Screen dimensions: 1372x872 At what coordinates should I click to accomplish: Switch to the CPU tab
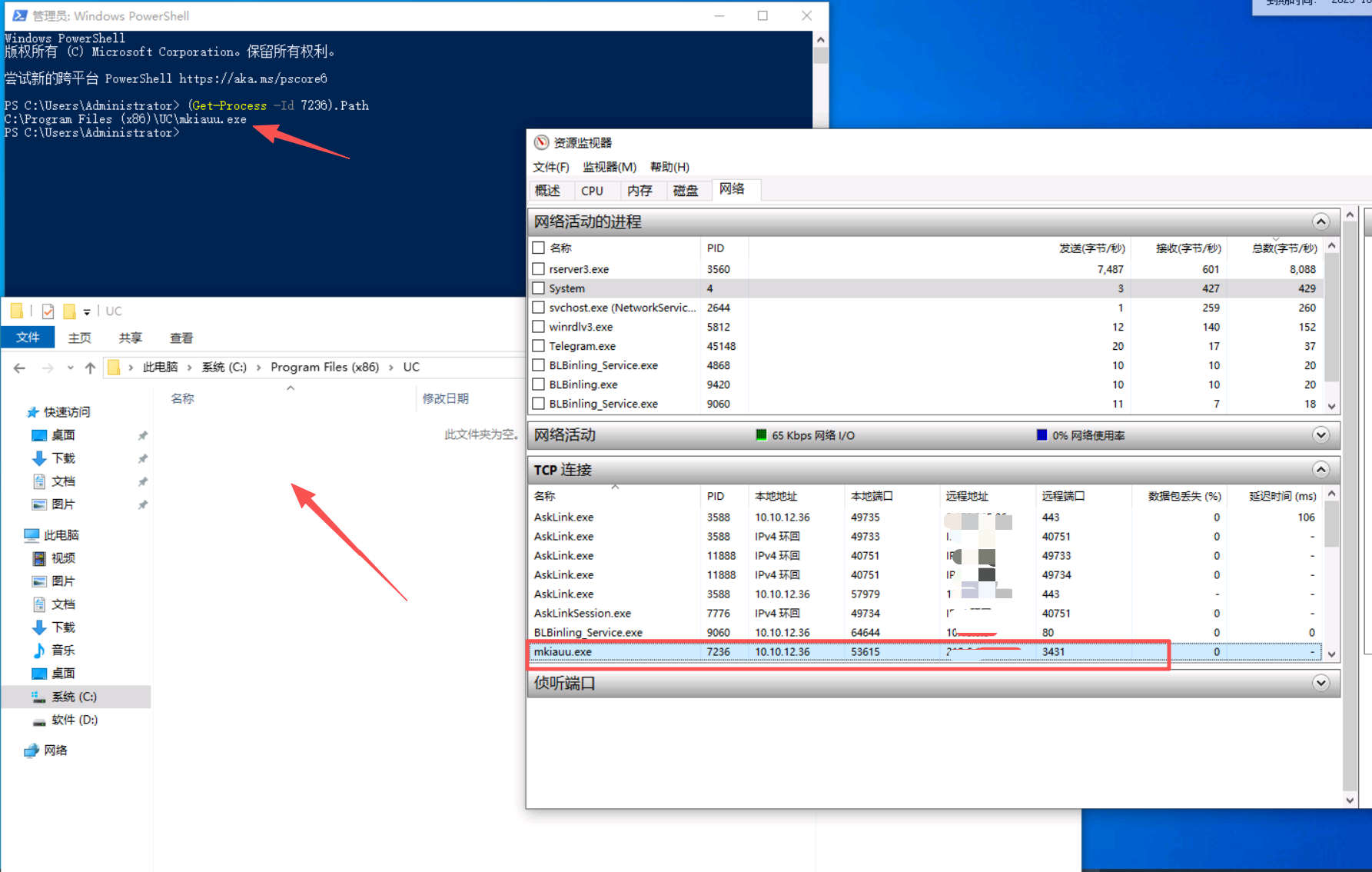(x=592, y=191)
